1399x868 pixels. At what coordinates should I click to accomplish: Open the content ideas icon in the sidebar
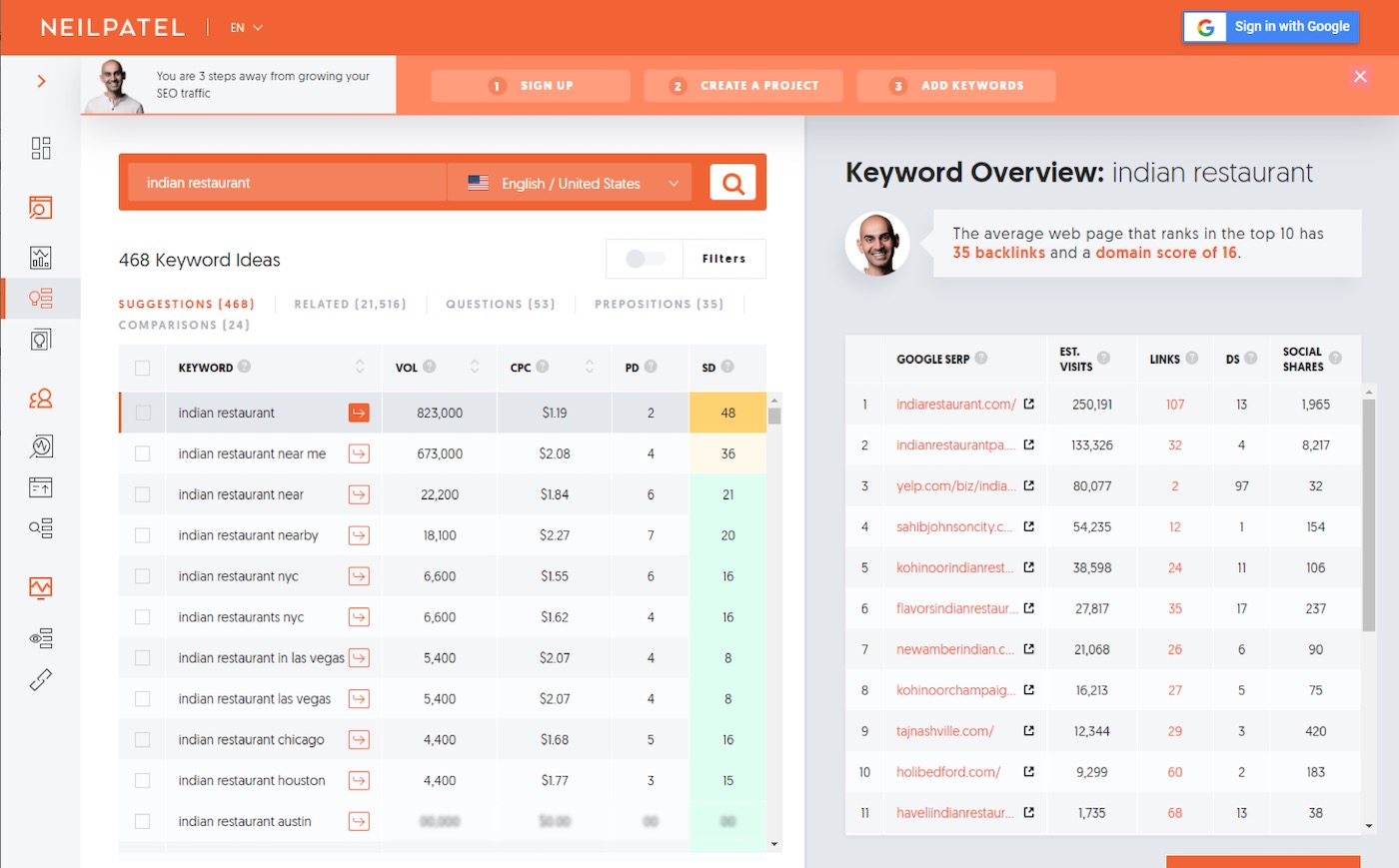[x=41, y=340]
